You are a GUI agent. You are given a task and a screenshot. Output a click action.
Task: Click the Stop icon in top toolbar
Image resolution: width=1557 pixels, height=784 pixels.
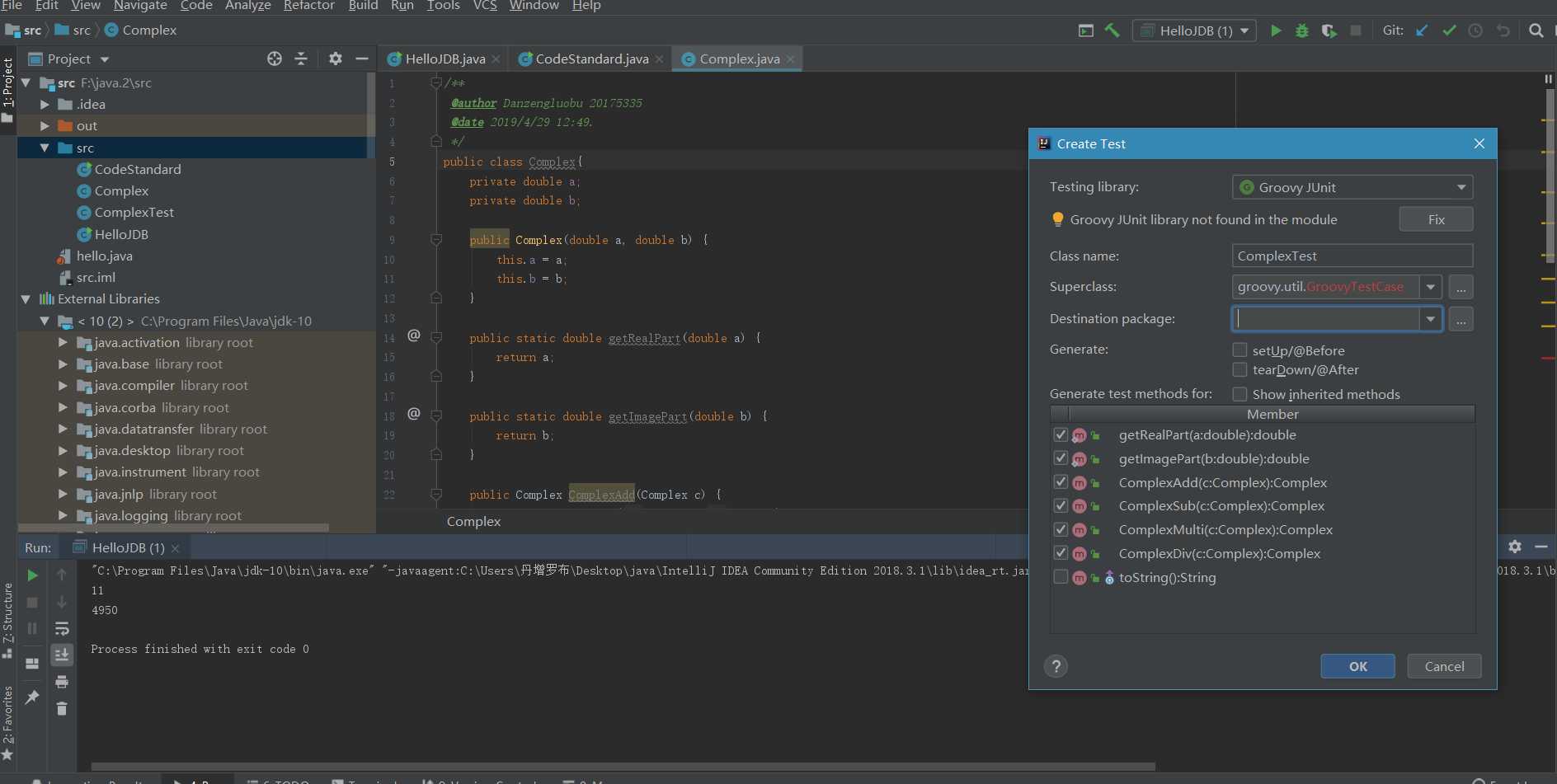pyautogui.click(x=1355, y=31)
